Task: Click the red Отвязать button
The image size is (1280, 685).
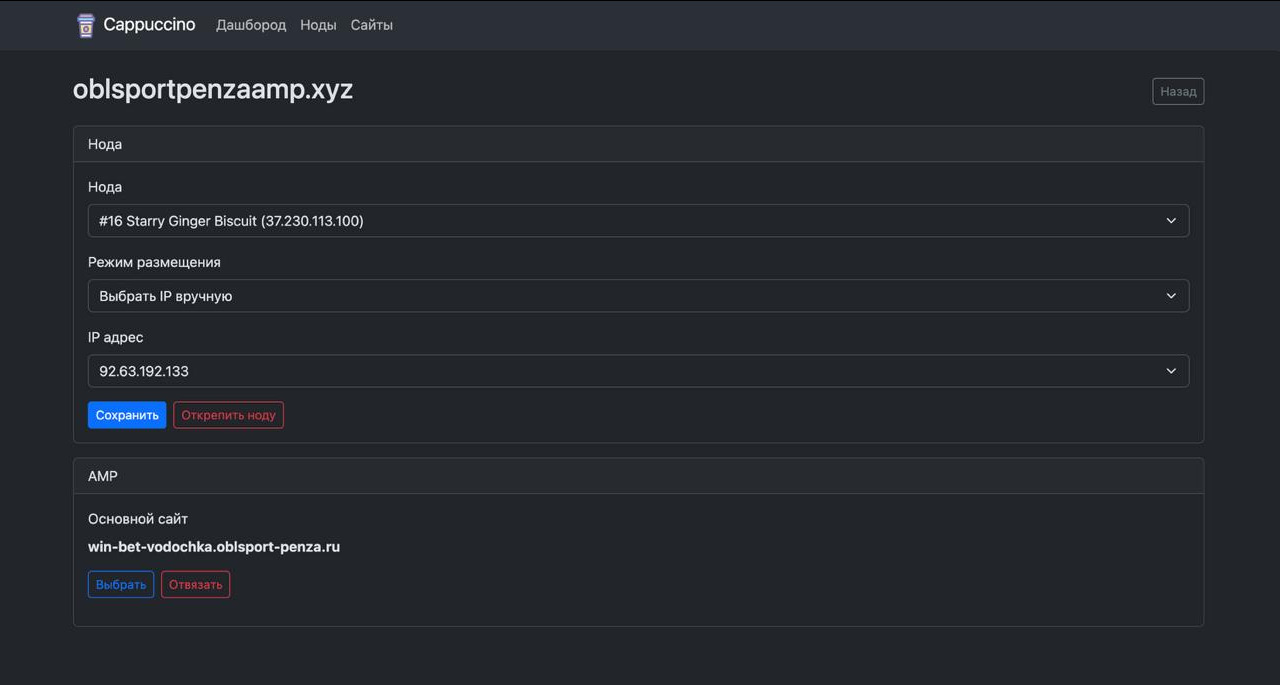Action: tap(195, 584)
